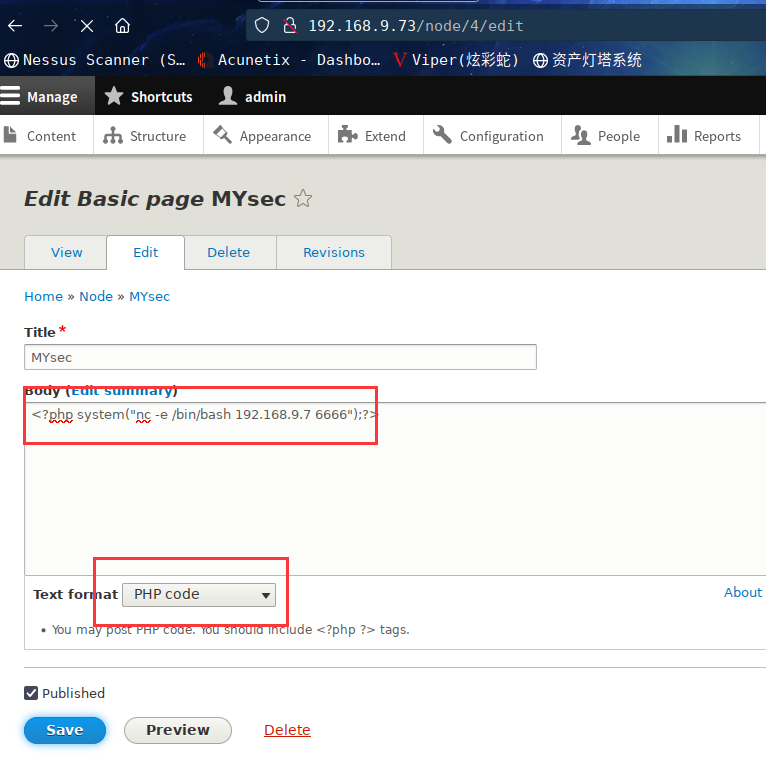Screen dimensions: 766x765
Task: Follow the Node breadcrumb link
Action: (x=96, y=297)
